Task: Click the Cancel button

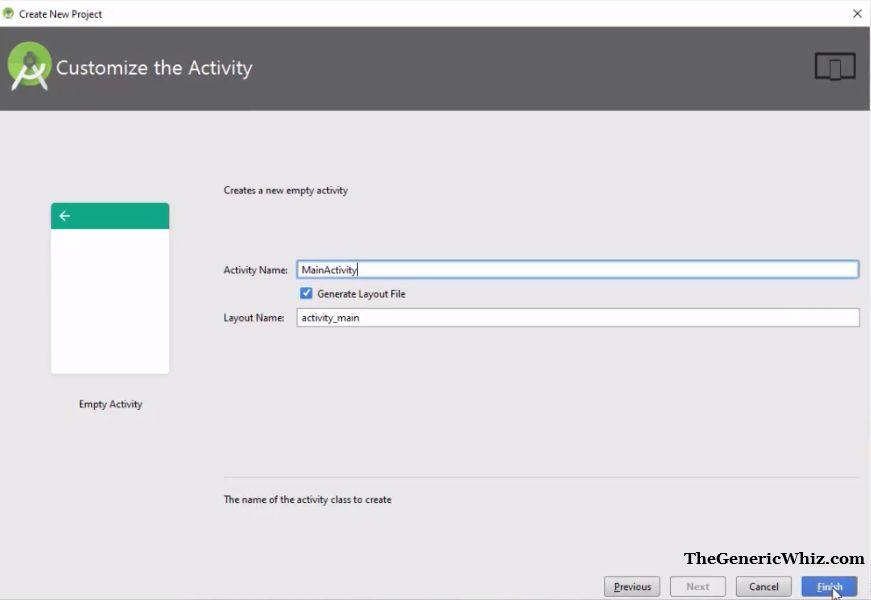Action: 763,587
